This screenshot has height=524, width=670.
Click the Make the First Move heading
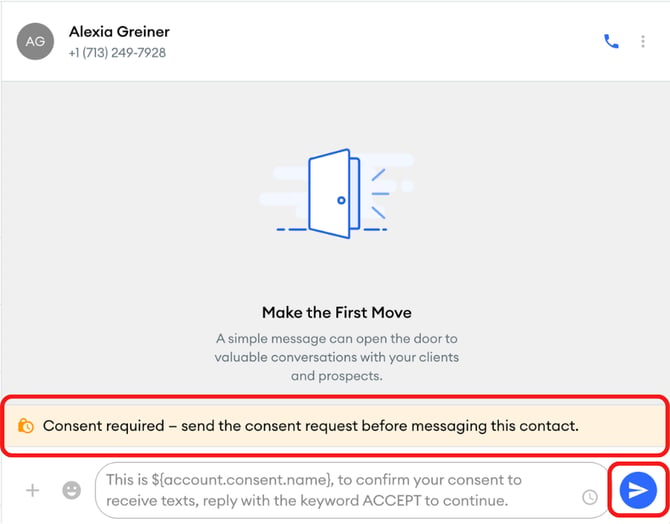[337, 312]
